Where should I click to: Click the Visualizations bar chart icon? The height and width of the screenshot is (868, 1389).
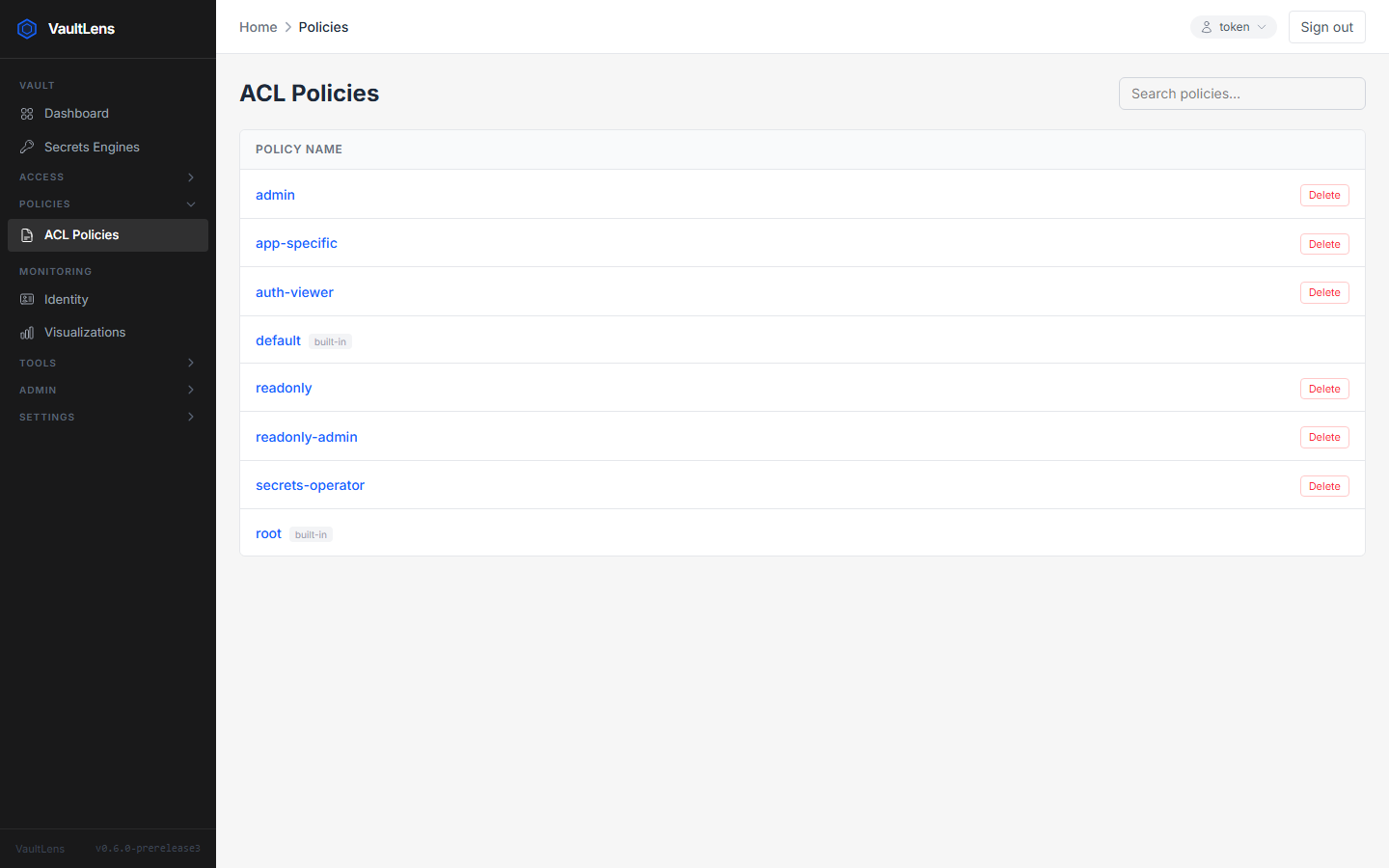pyautogui.click(x=27, y=333)
